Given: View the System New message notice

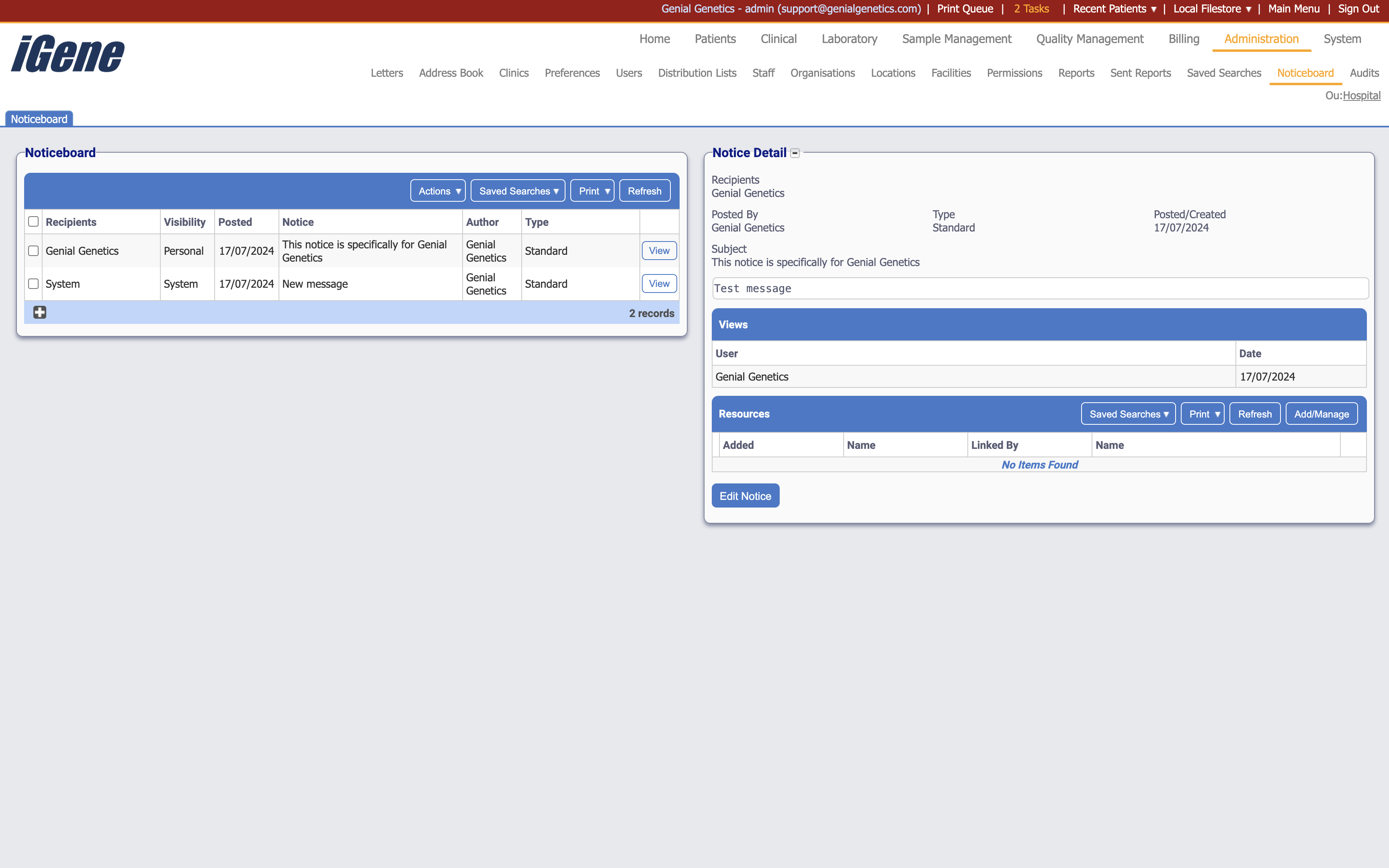Looking at the screenshot, I should point(659,284).
